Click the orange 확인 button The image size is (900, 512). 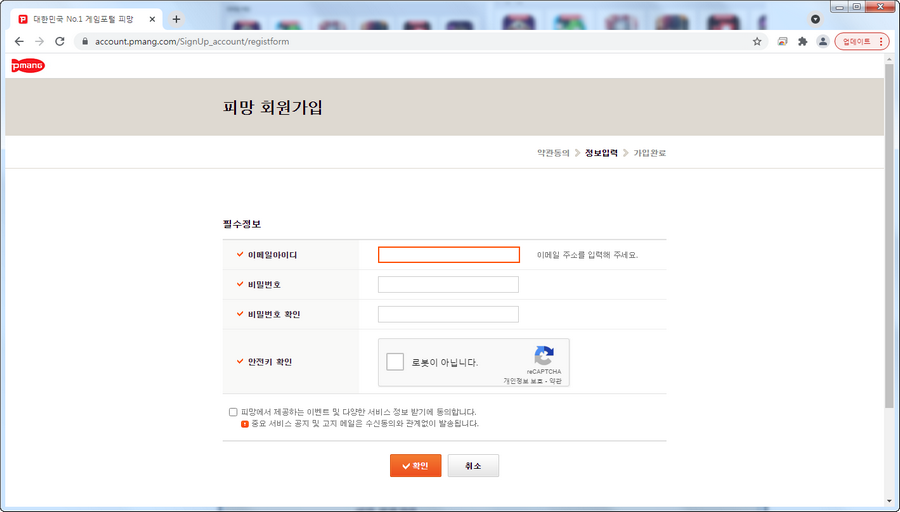(x=416, y=466)
